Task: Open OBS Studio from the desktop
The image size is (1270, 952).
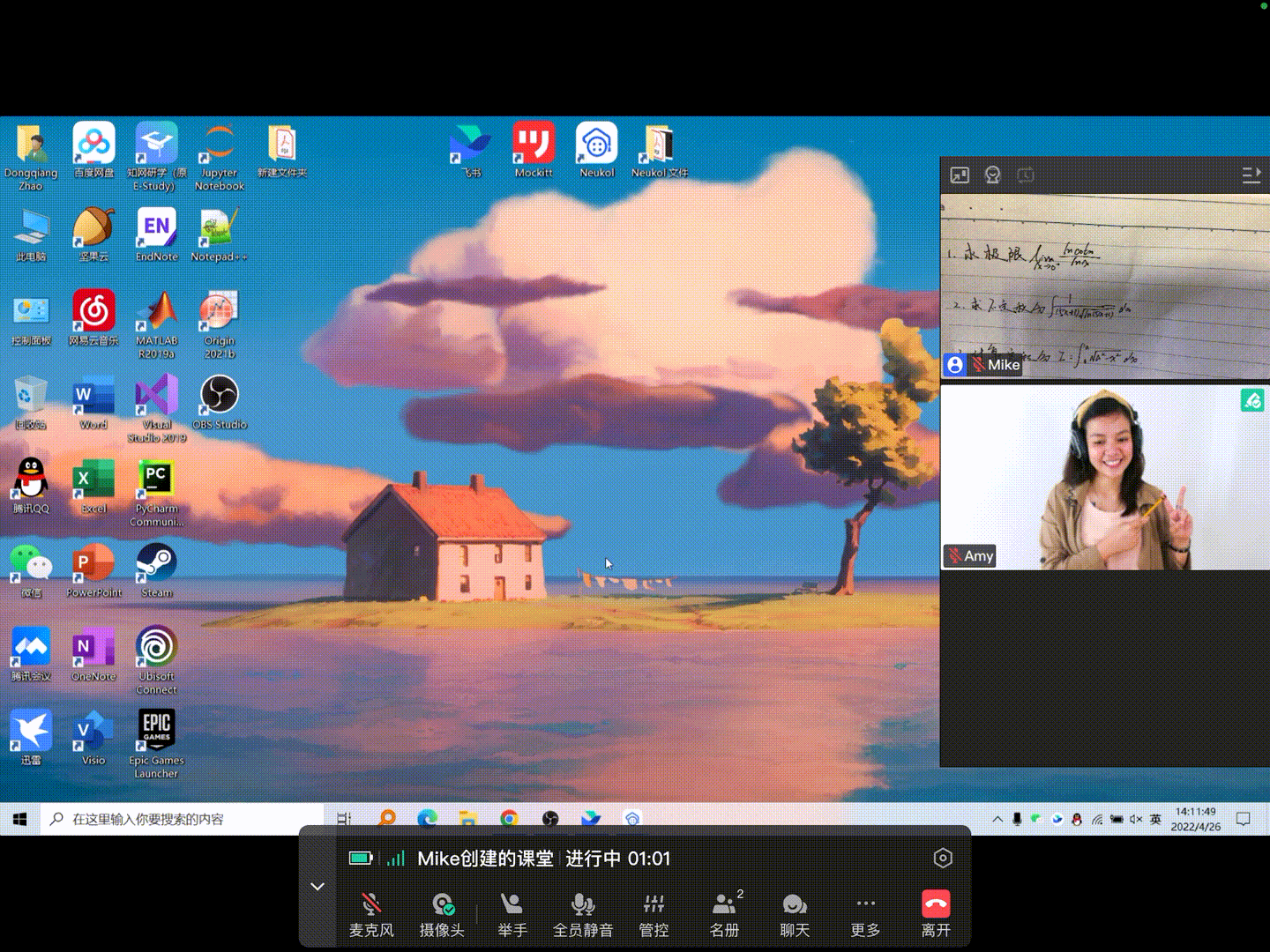Action: pyautogui.click(x=219, y=403)
